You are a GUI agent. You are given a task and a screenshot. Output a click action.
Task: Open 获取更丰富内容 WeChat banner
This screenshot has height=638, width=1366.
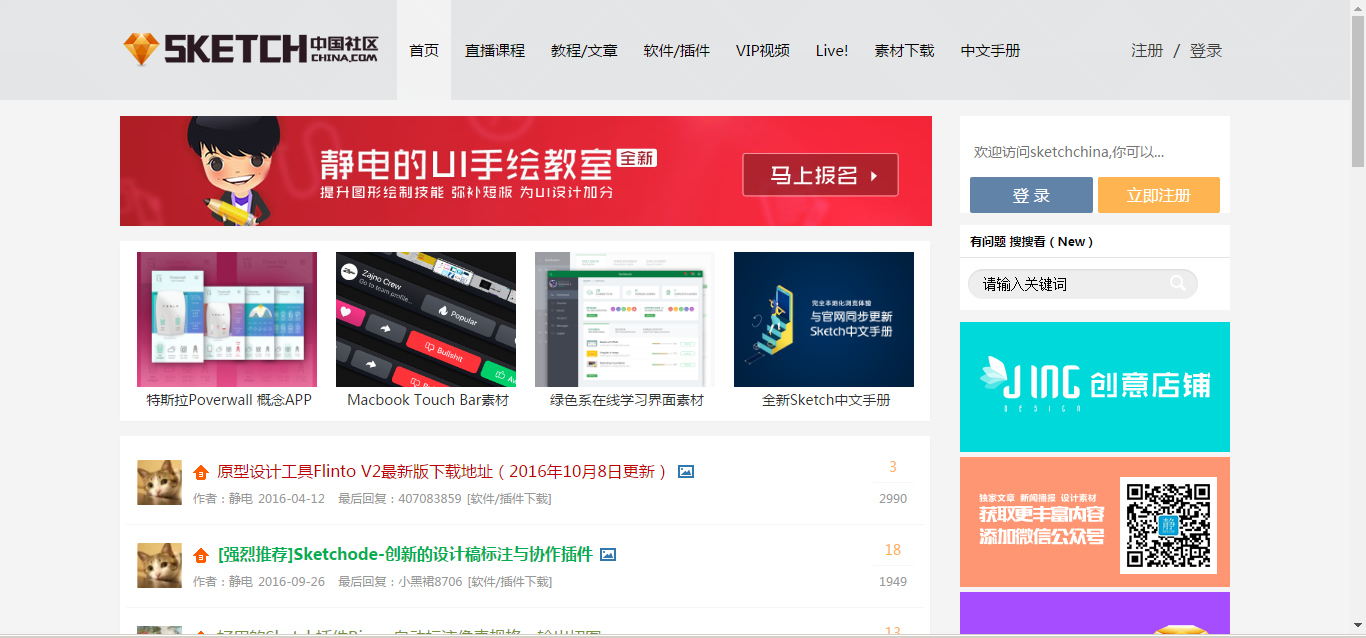(x=1095, y=522)
